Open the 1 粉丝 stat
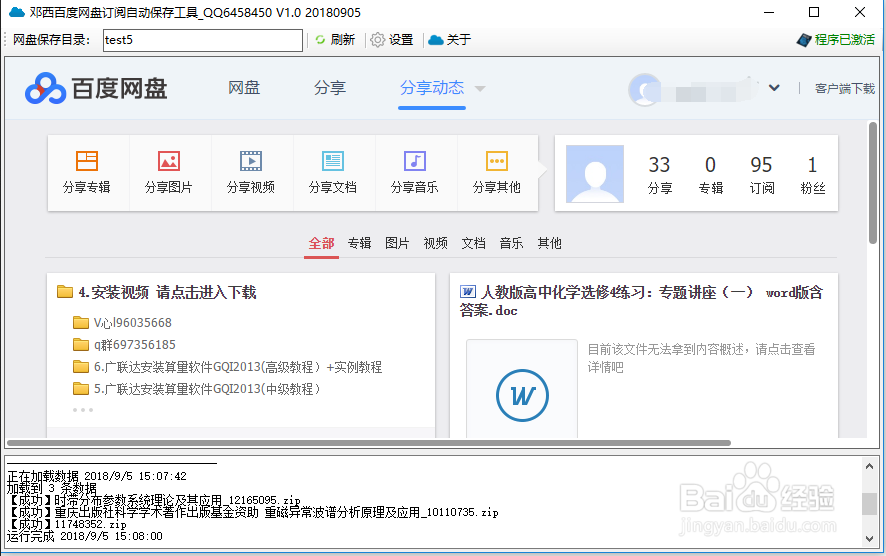Screen dimensions: 886x556 [813, 175]
